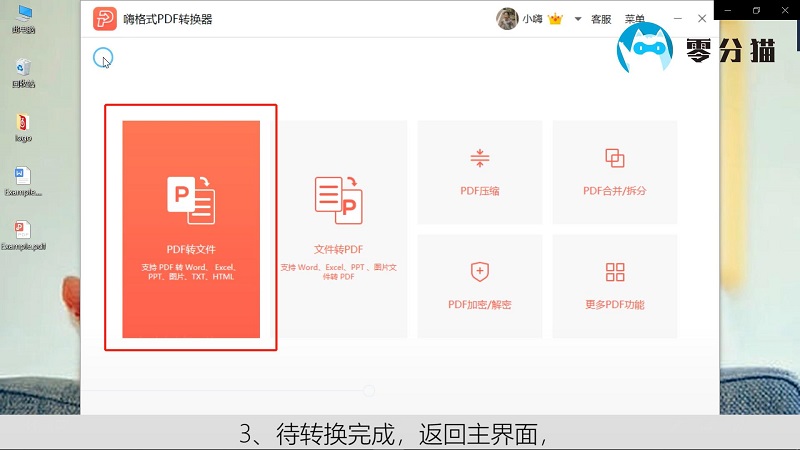The height and width of the screenshot is (450, 800).
Task: Click the 嗨格式PDF转换器 app logo
Action: pyautogui.click(x=105, y=19)
